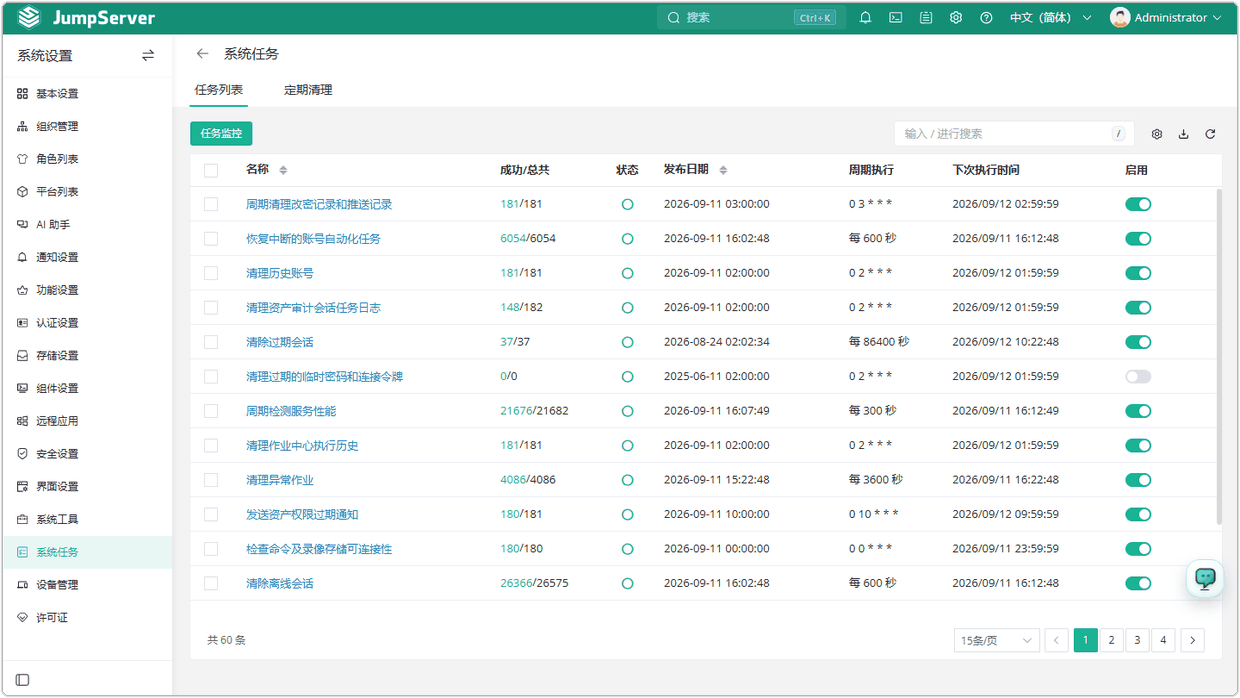This screenshot has height=698, width=1240.
Task: Open the web terminal icon in header
Action: click(896, 18)
